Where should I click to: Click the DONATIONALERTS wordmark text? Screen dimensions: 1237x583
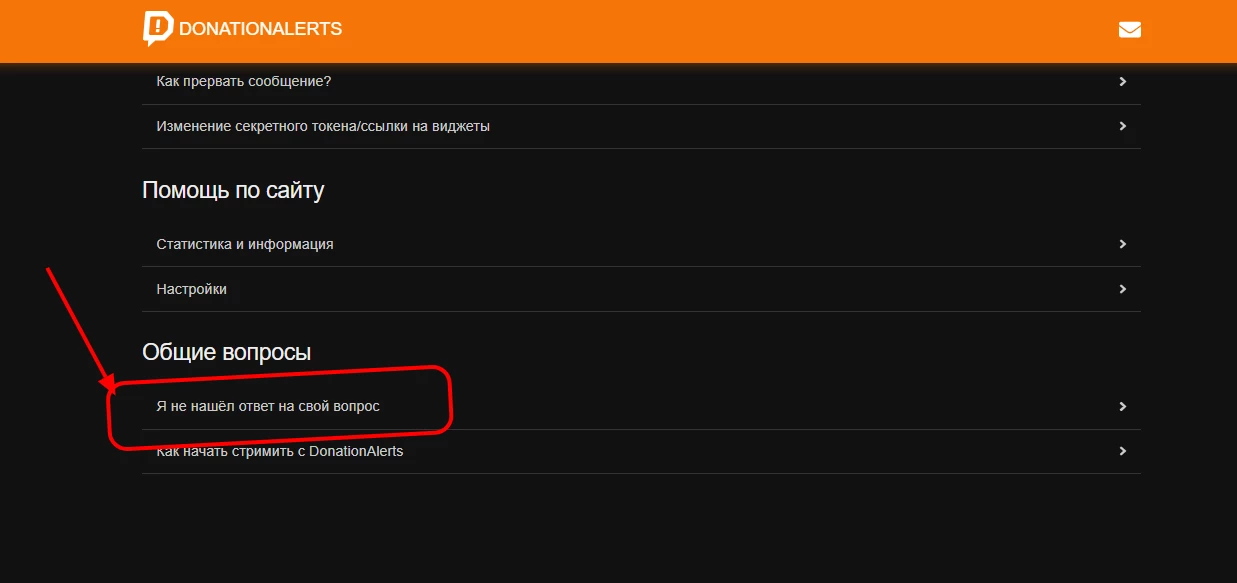click(x=260, y=29)
